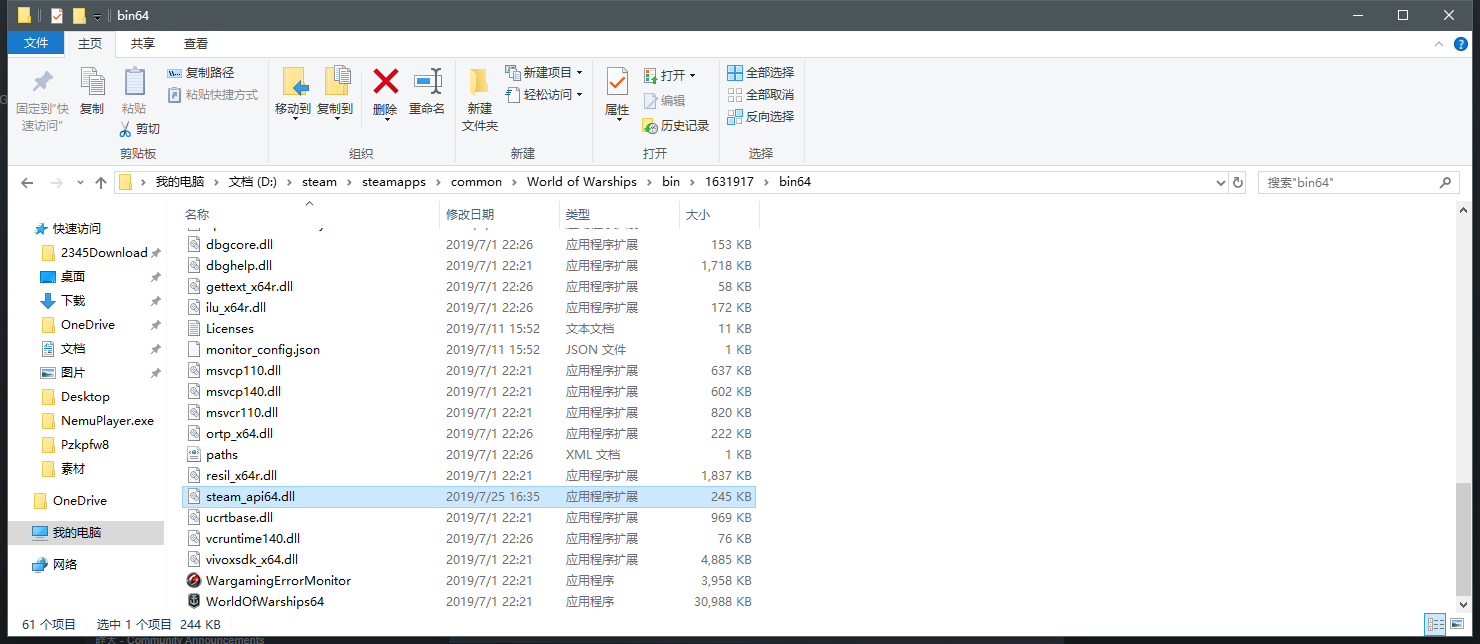The image size is (1480, 644).
Task: Select the Quick access tree node
Action: point(77,229)
